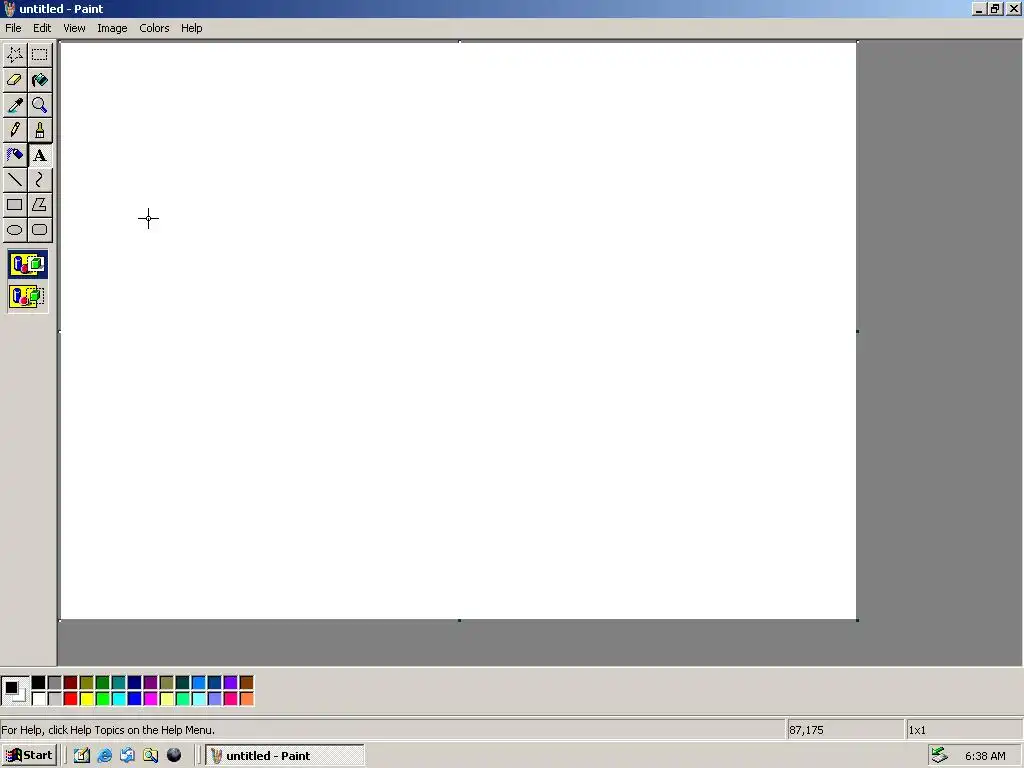Open the View menu

pyautogui.click(x=74, y=28)
